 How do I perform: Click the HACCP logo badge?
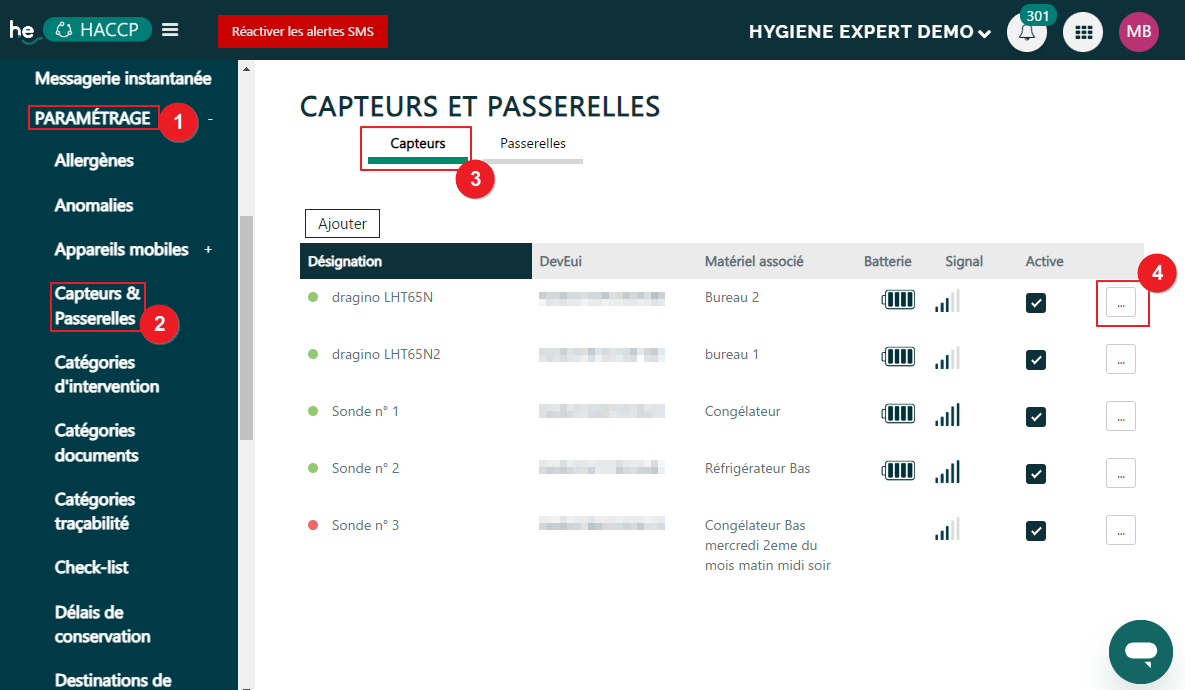click(x=97, y=30)
